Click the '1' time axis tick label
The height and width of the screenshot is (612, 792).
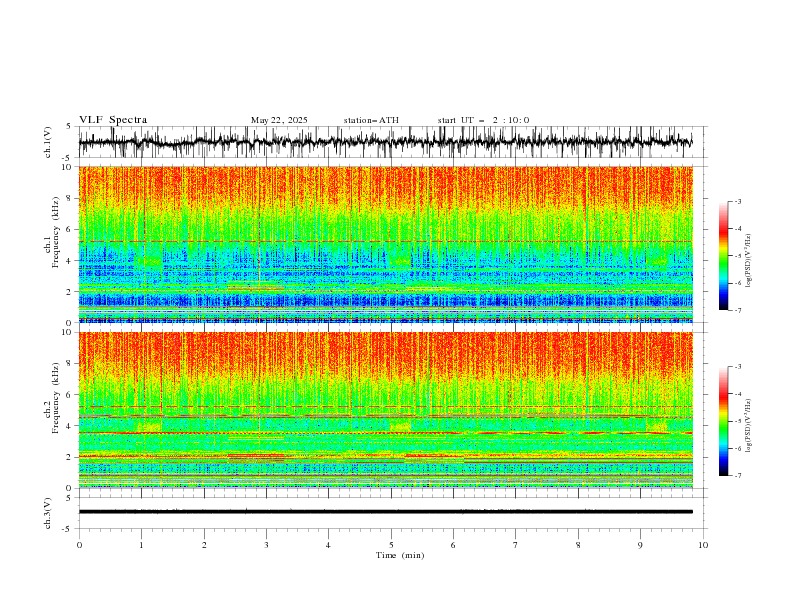point(141,545)
